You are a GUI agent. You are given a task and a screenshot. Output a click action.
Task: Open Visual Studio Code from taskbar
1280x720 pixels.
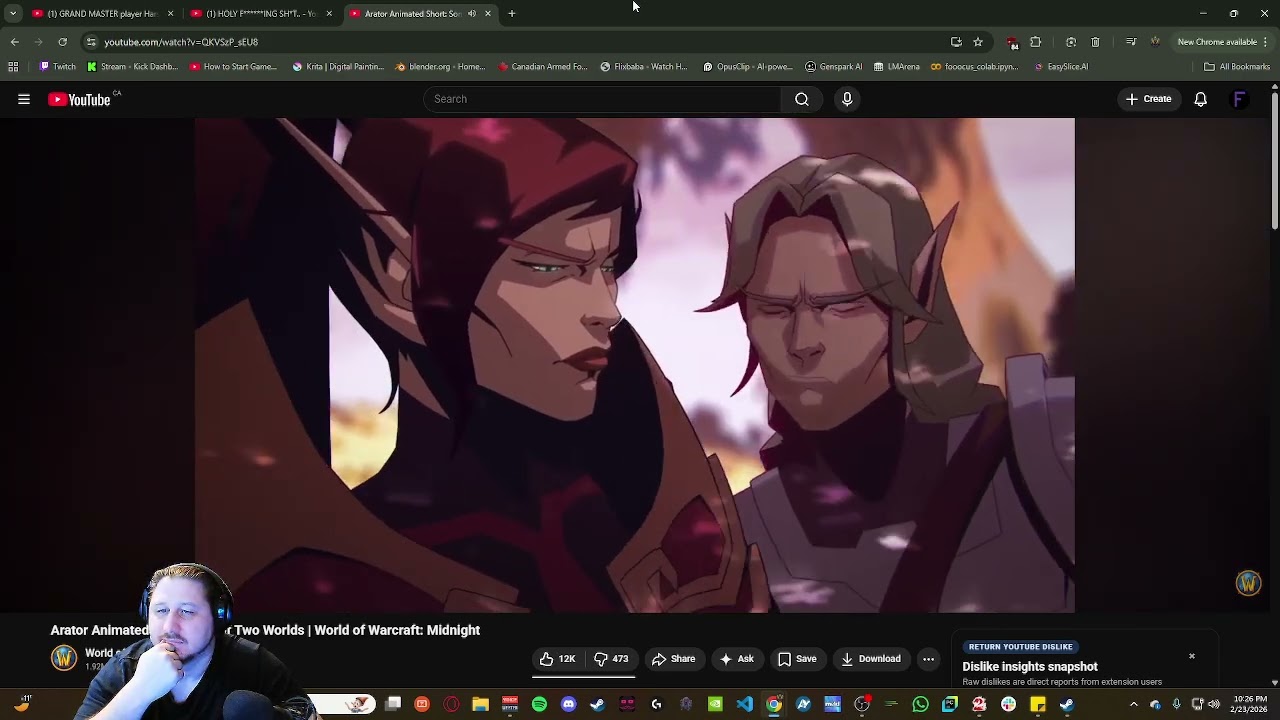click(x=744, y=705)
